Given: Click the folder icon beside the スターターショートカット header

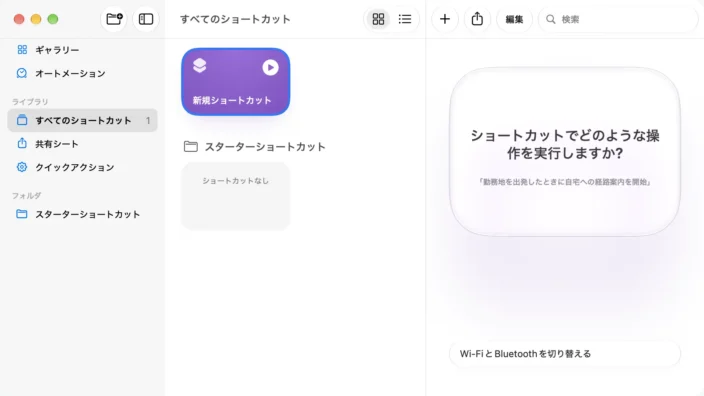Looking at the screenshot, I should [x=191, y=146].
